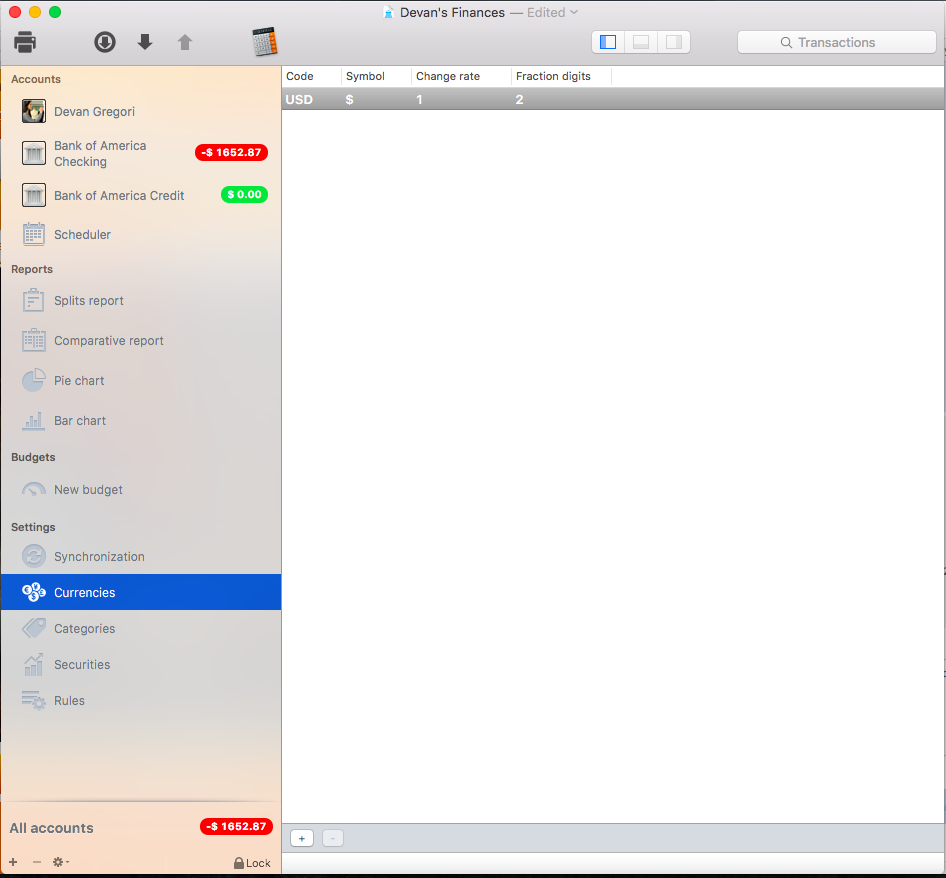Toggle the leftmost highlighted view button
This screenshot has width=946, height=878.
(608, 42)
